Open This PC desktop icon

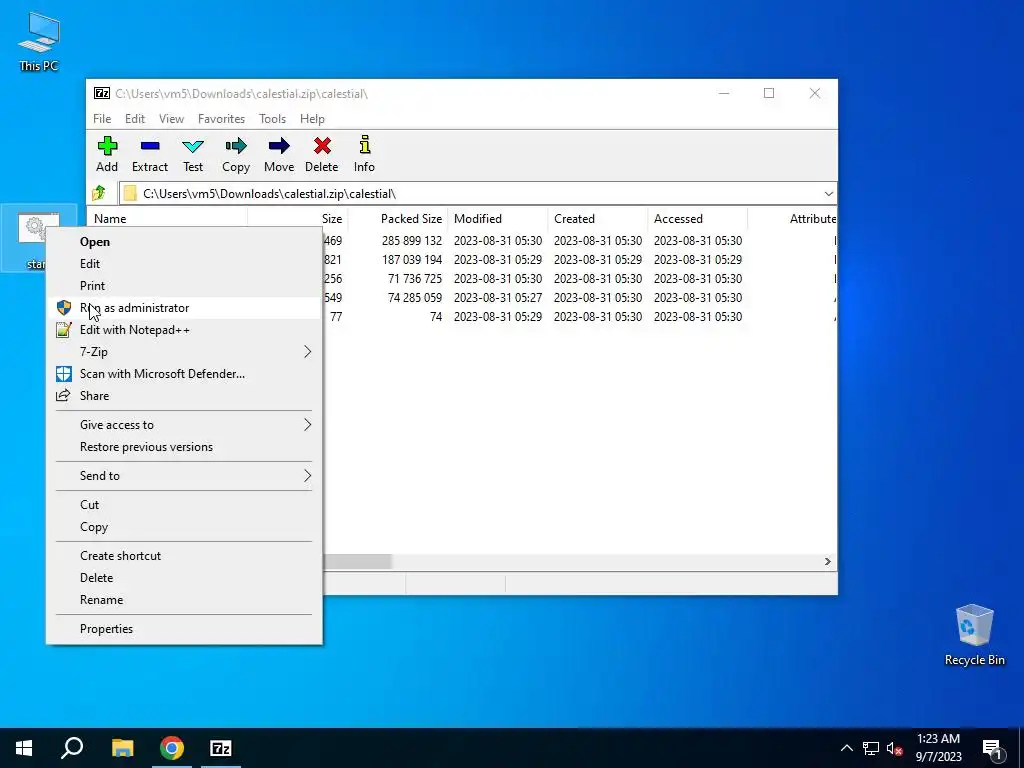pos(39,42)
